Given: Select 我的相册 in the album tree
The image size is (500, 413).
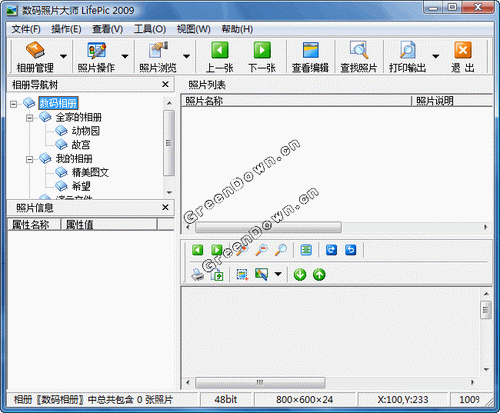Looking at the screenshot, I should pyautogui.click(x=74, y=159).
